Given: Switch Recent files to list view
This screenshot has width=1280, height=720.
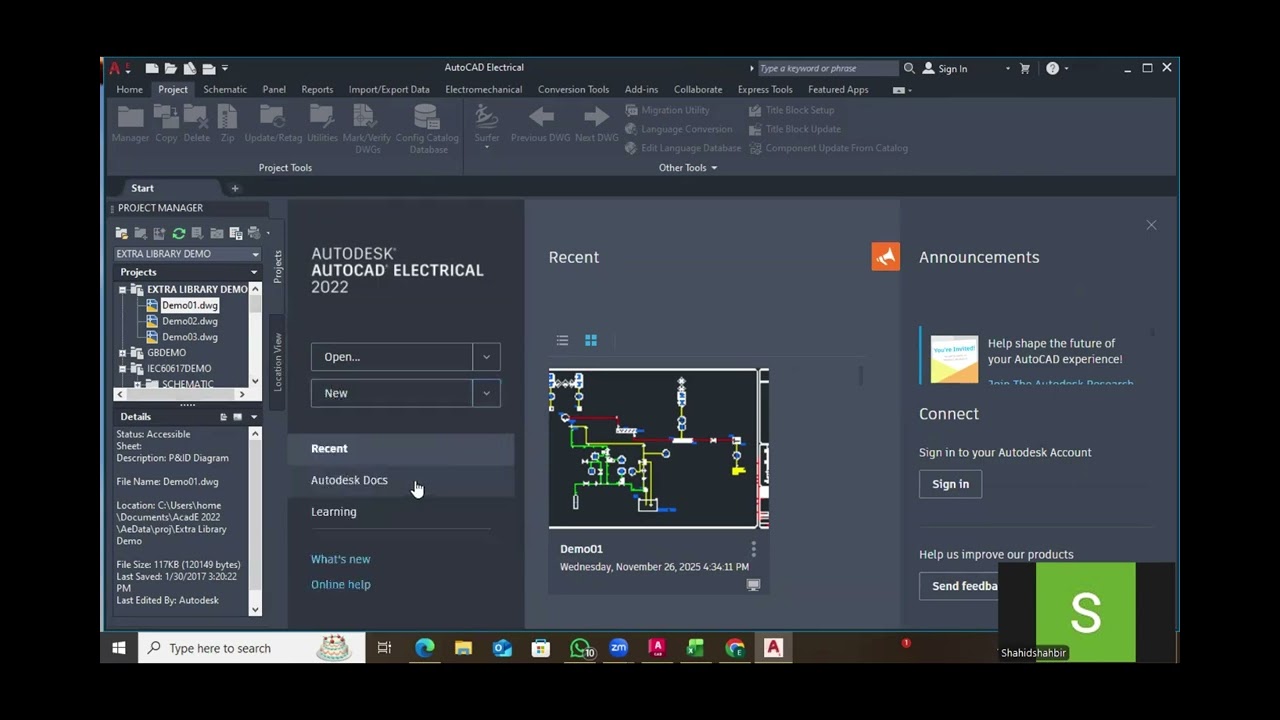Looking at the screenshot, I should 562,341.
